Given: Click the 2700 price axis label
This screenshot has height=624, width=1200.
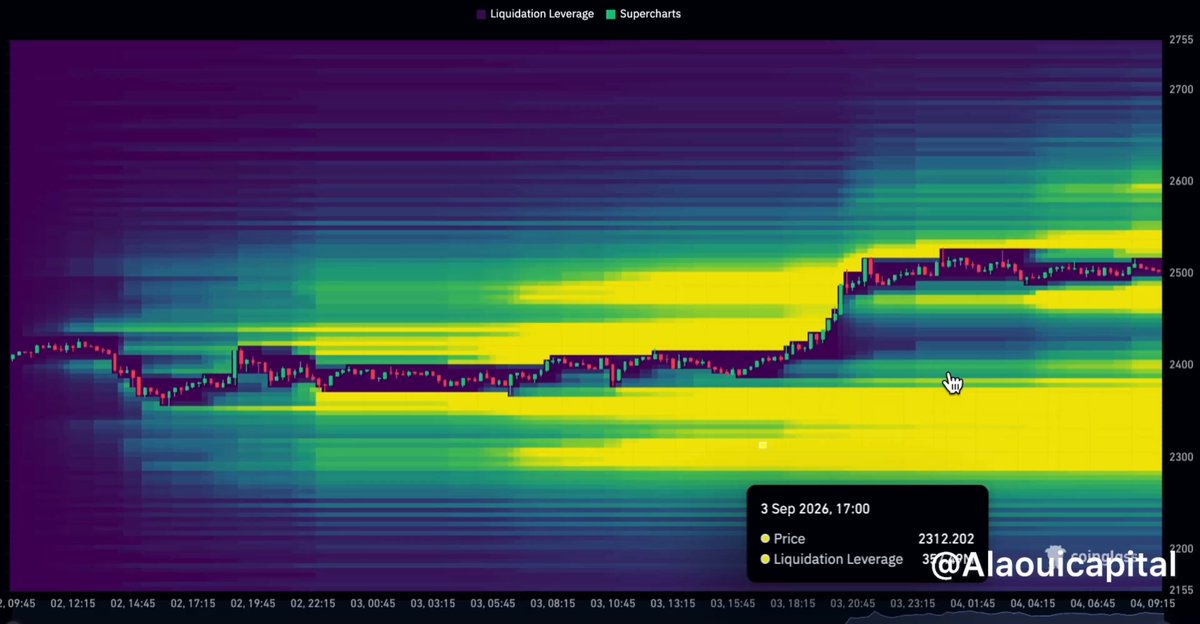Looking at the screenshot, I should [x=1181, y=90].
